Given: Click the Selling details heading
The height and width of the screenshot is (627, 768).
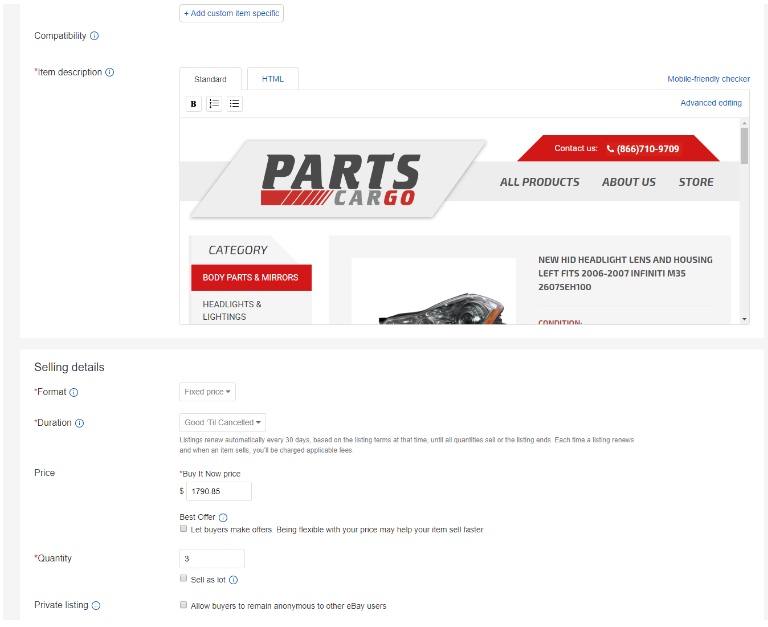Looking at the screenshot, I should point(69,367).
